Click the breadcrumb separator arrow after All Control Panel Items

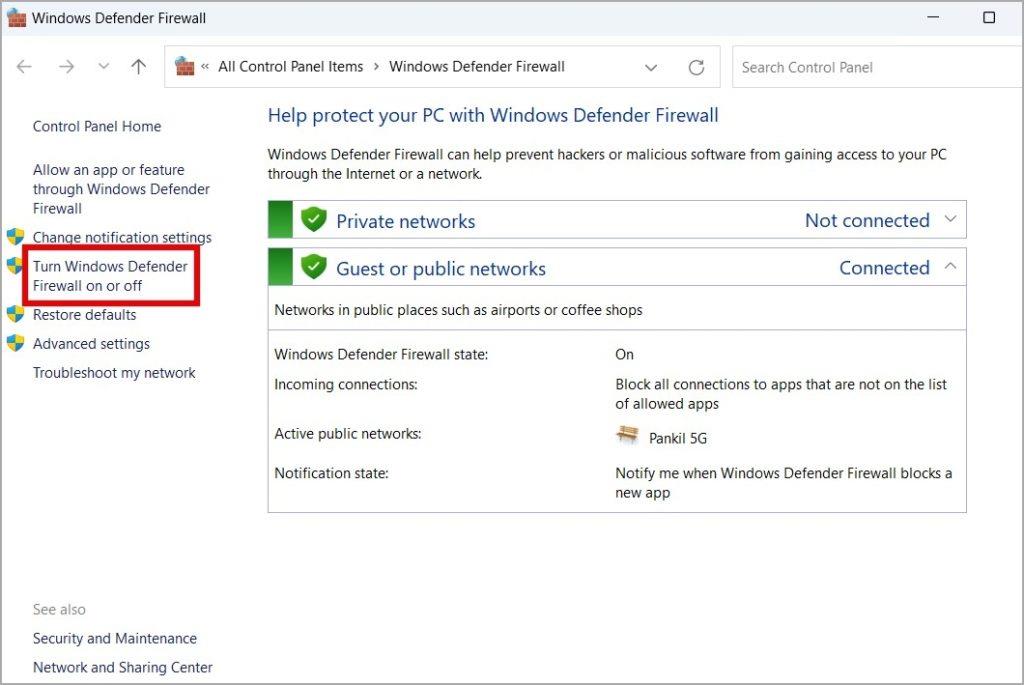(x=376, y=67)
